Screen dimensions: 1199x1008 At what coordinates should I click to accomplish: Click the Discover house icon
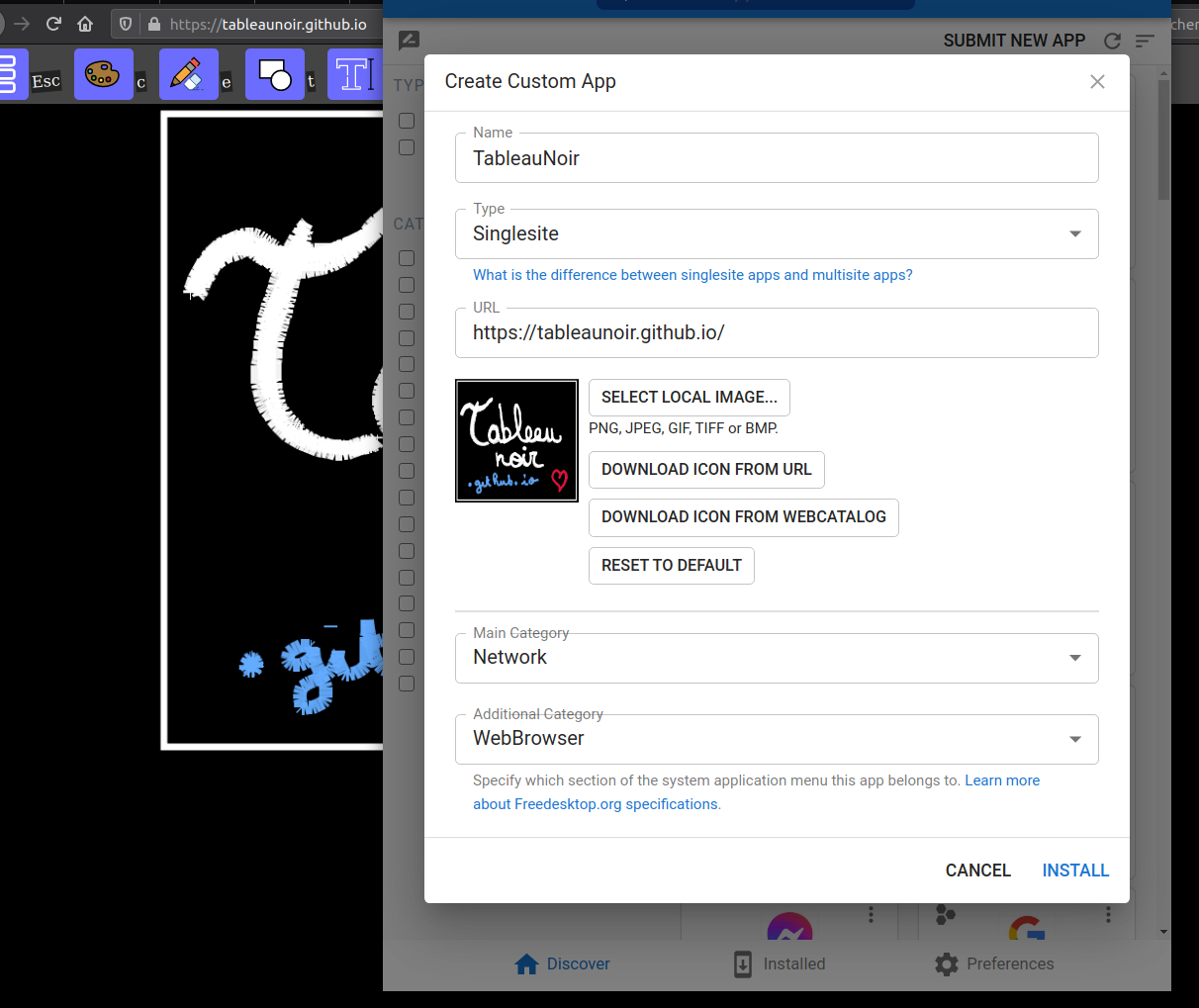click(x=527, y=964)
